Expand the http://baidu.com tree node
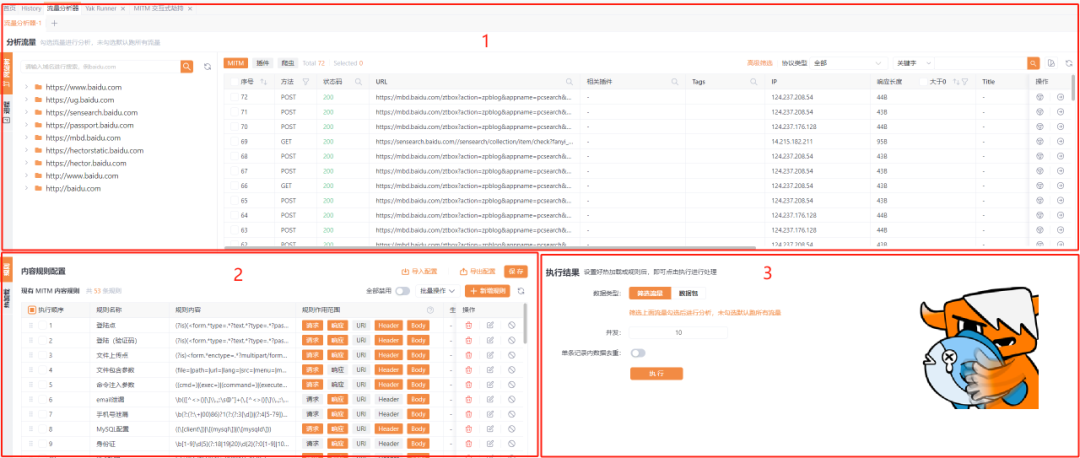Image resolution: width=1080 pixels, height=458 pixels. point(25,188)
